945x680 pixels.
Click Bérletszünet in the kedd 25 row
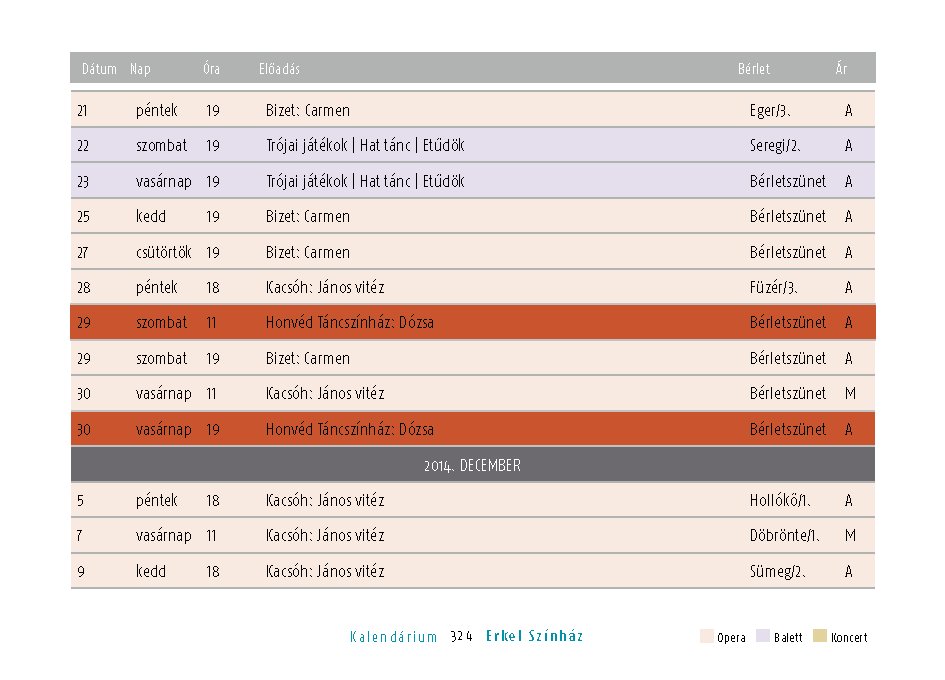coord(788,216)
